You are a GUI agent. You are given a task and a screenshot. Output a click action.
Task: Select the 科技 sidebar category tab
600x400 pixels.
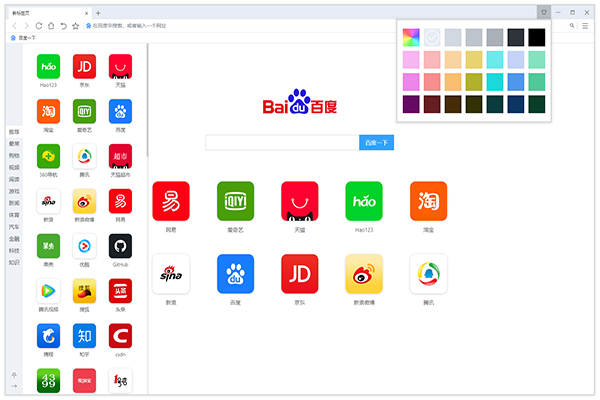click(x=14, y=251)
